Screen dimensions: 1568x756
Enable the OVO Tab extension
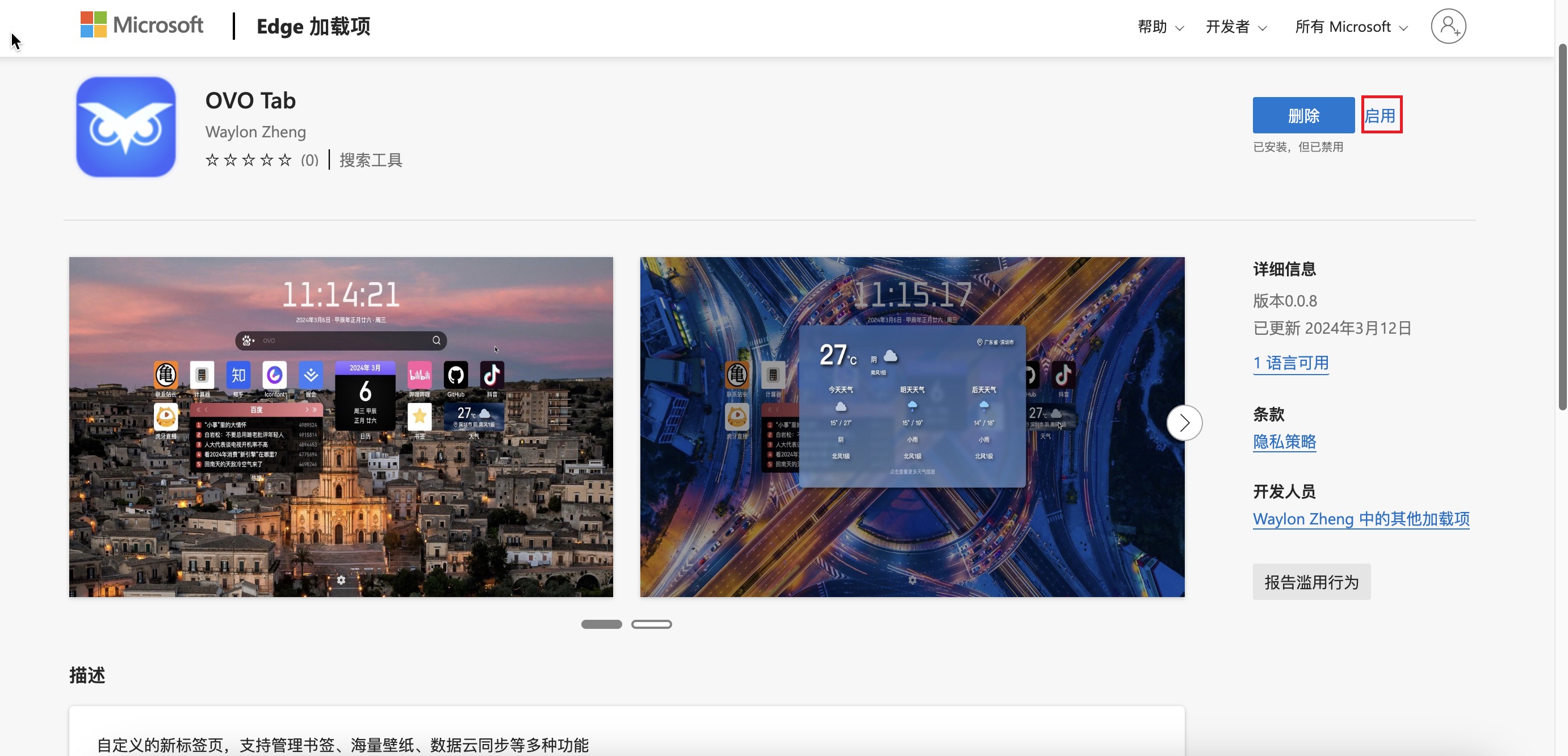coord(1381,115)
